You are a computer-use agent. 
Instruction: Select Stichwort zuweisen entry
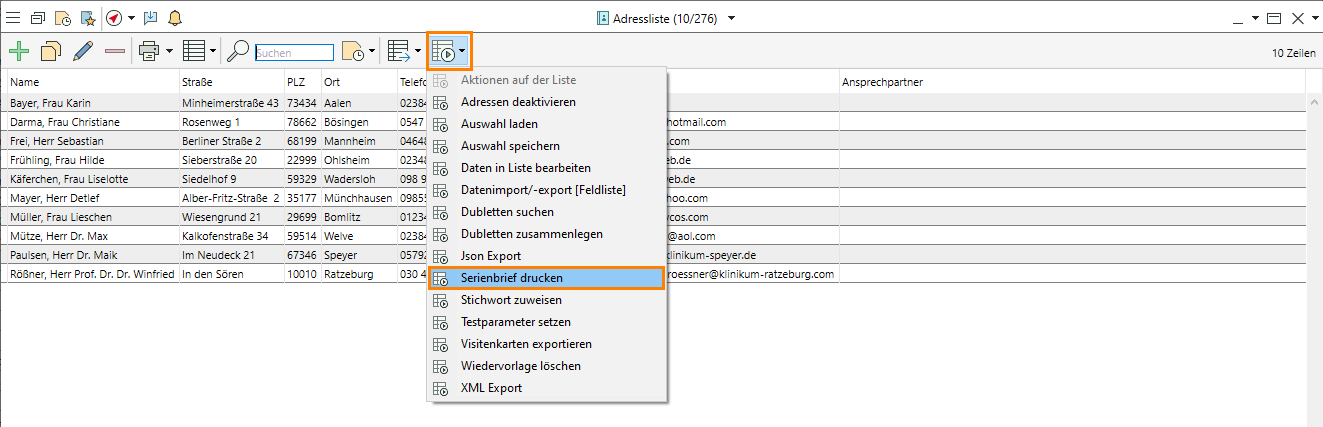[547, 300]
